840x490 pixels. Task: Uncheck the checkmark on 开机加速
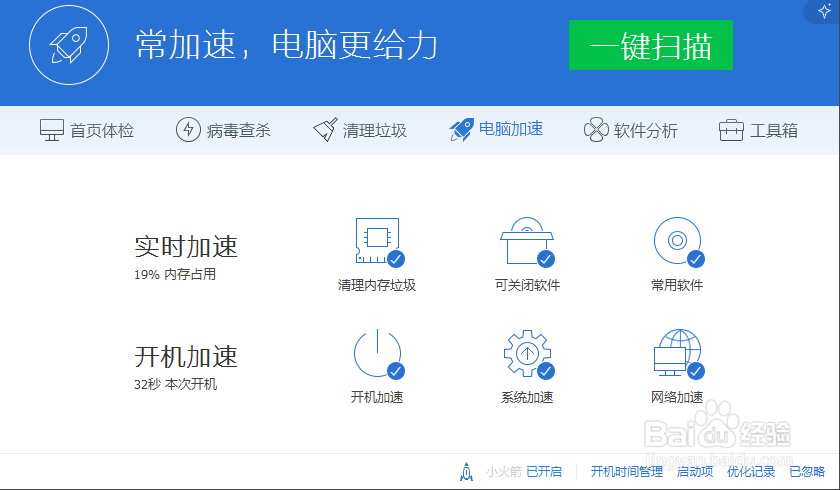click(x=396, y=371)
